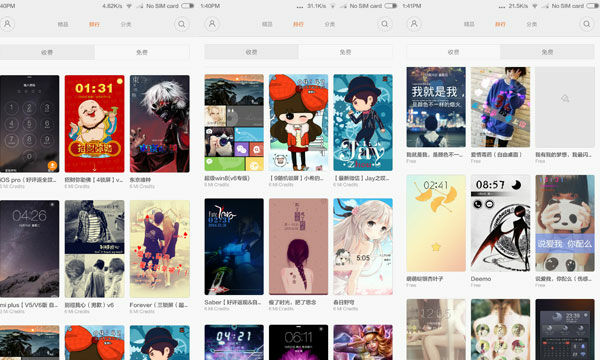Open the iOS pro keypad theme thumbnail

pos(29,124)
